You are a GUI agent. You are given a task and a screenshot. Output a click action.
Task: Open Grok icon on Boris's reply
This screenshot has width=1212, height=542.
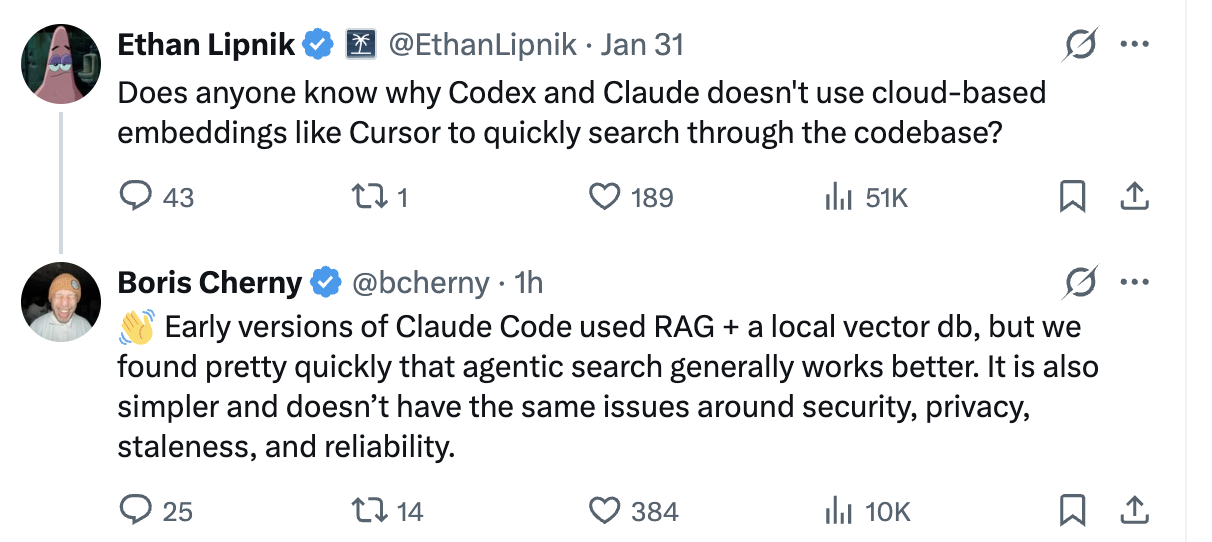point(1081,283)
